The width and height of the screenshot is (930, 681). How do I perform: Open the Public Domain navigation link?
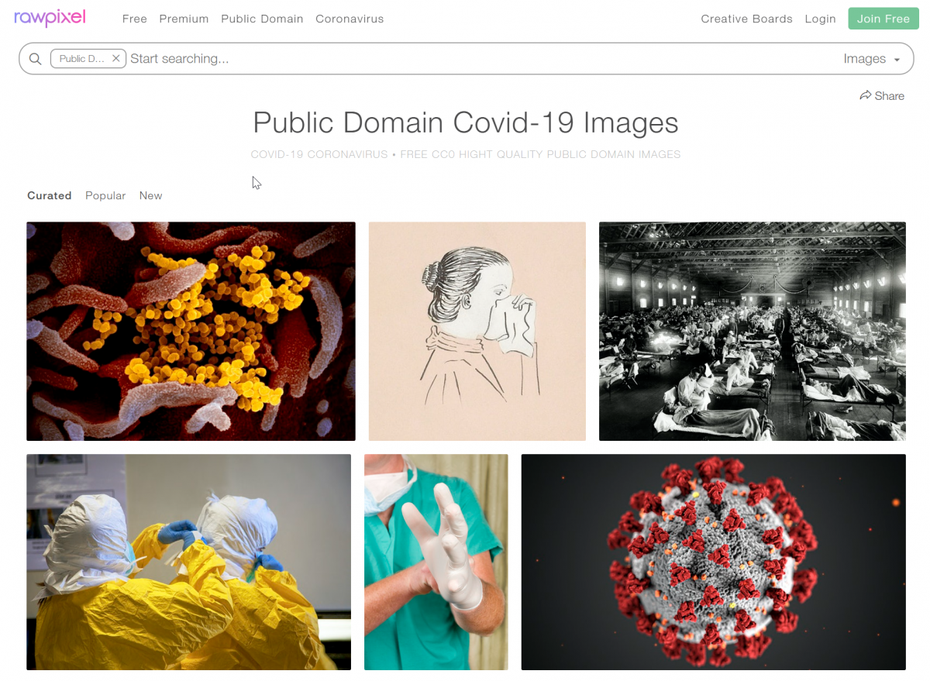[262, 19]
